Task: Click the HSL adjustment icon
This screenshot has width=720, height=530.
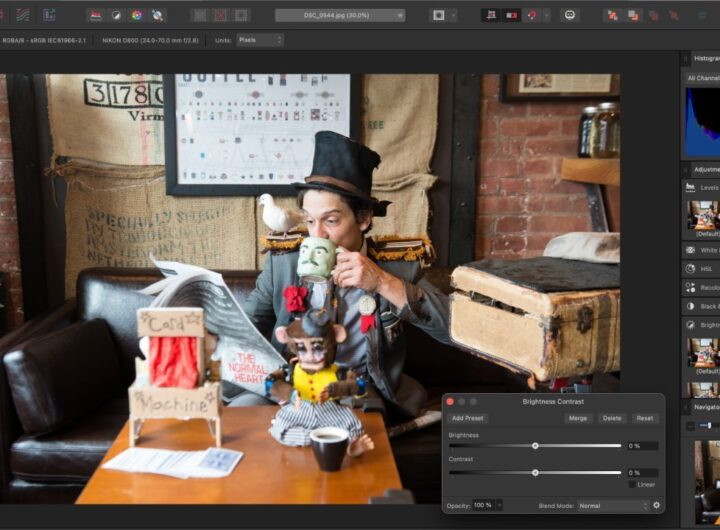Action: tap(691, 268)
